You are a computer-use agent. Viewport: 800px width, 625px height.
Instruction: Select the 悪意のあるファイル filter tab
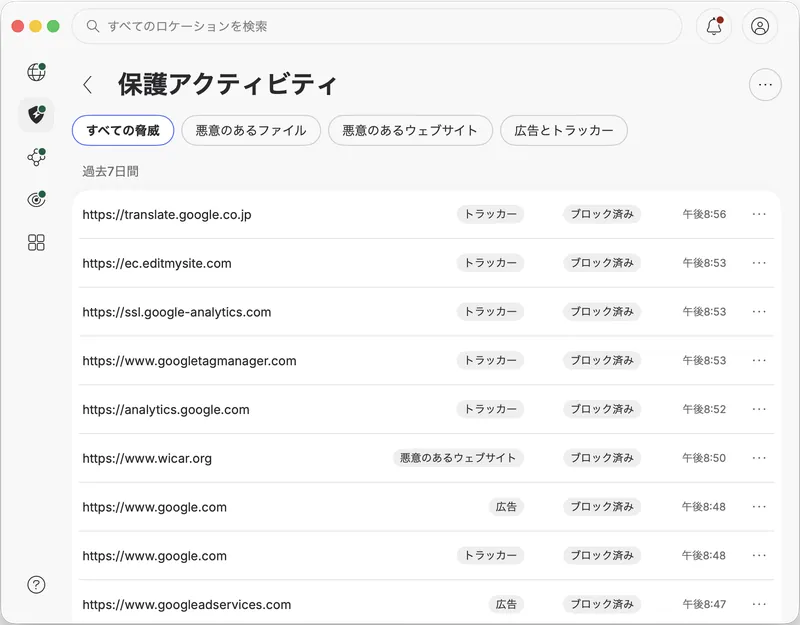251,131
